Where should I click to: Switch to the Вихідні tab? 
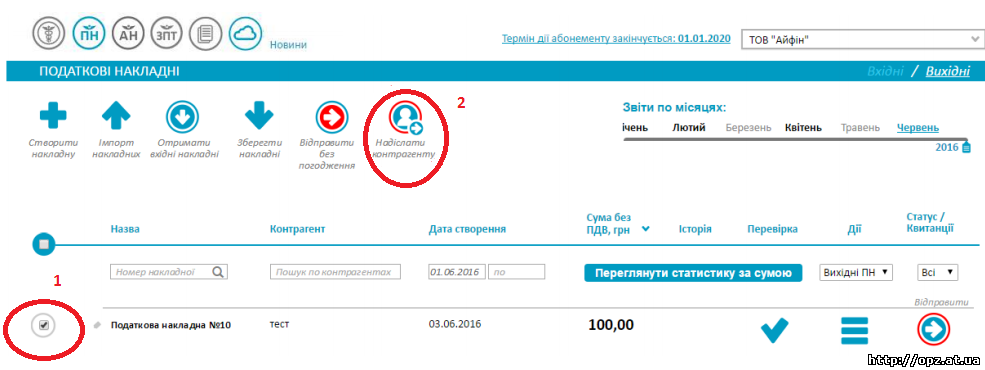coord(948,71)
